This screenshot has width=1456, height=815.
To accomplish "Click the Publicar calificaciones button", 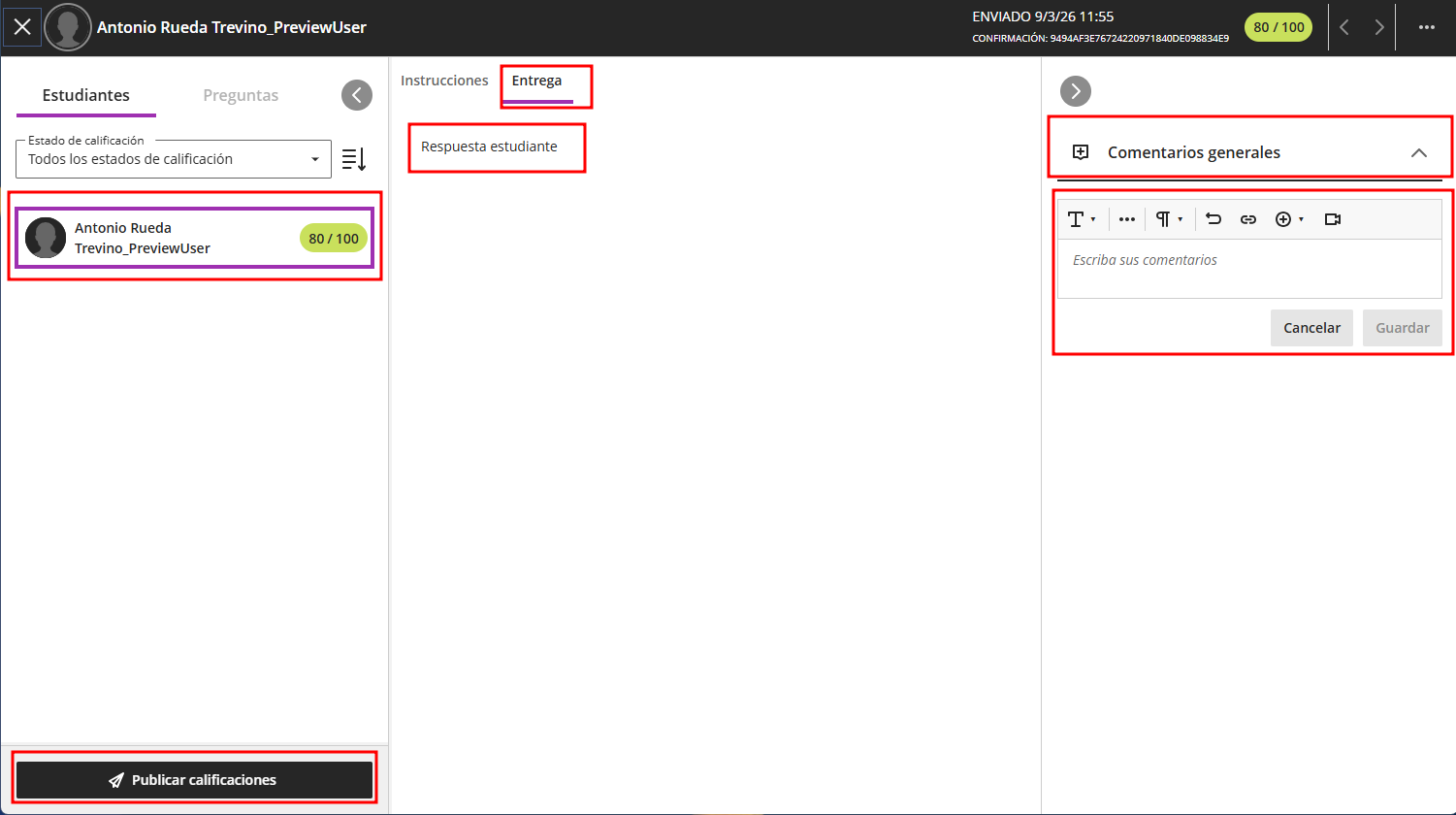I will 194,780.
